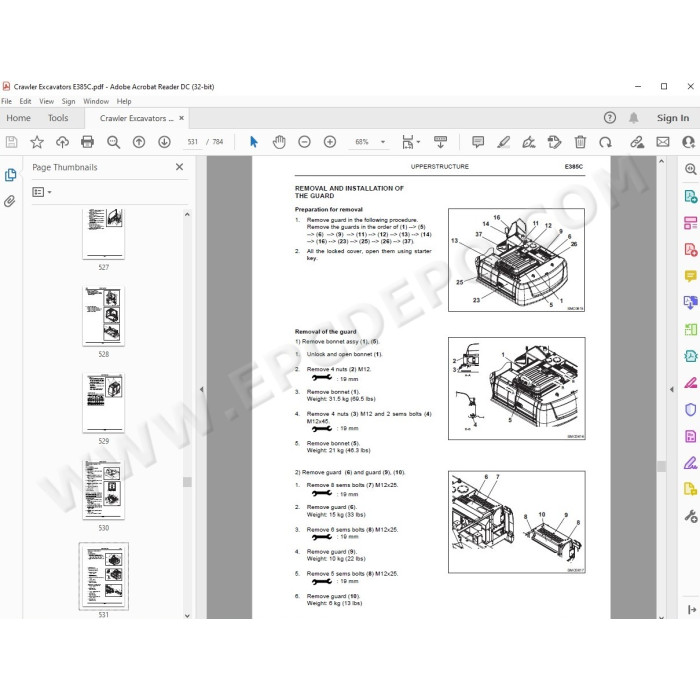Open the Help question mark
700x700 pixels.
click(x=610, y=117)
